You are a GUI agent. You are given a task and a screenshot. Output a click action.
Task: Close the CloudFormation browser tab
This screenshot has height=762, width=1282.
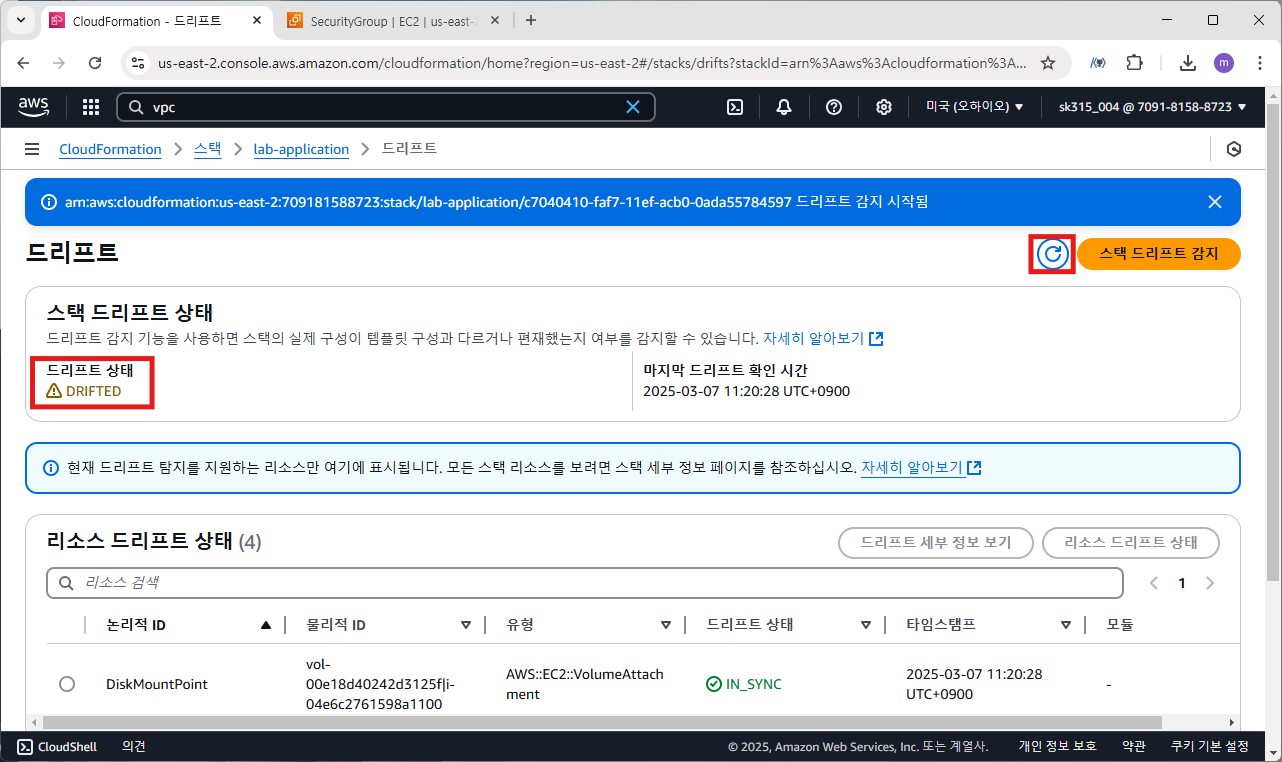tap(257, 20)
